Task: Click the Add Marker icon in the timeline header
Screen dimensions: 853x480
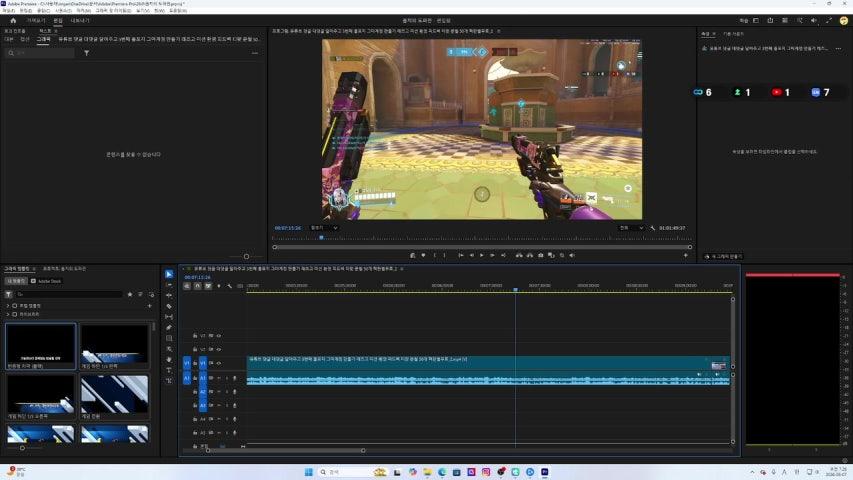Action: click(219, 286)
